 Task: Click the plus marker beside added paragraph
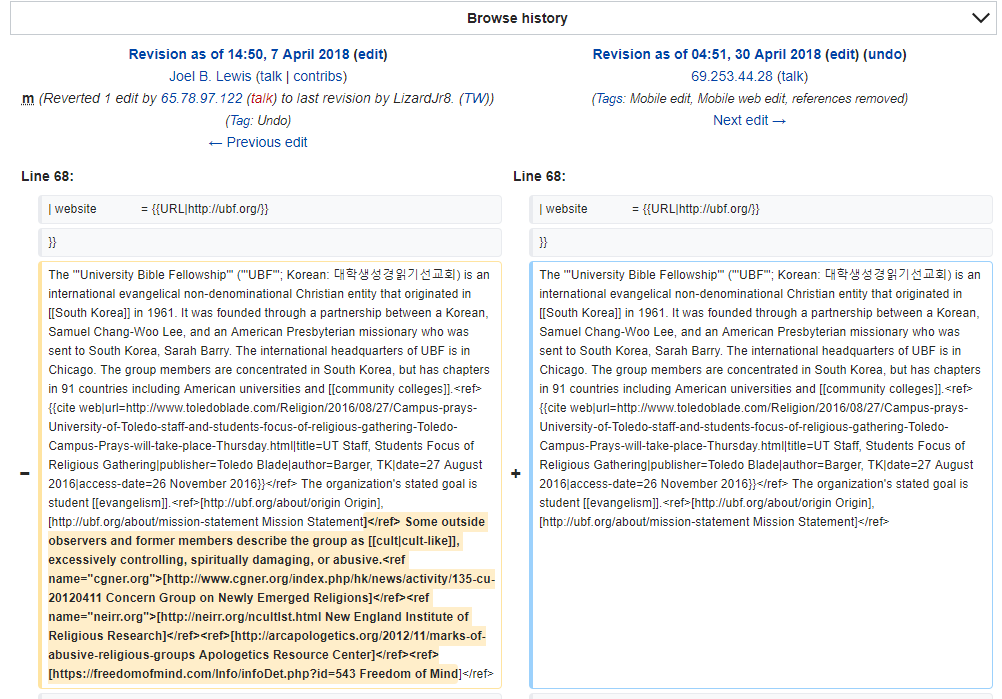[x=516, y=474]
